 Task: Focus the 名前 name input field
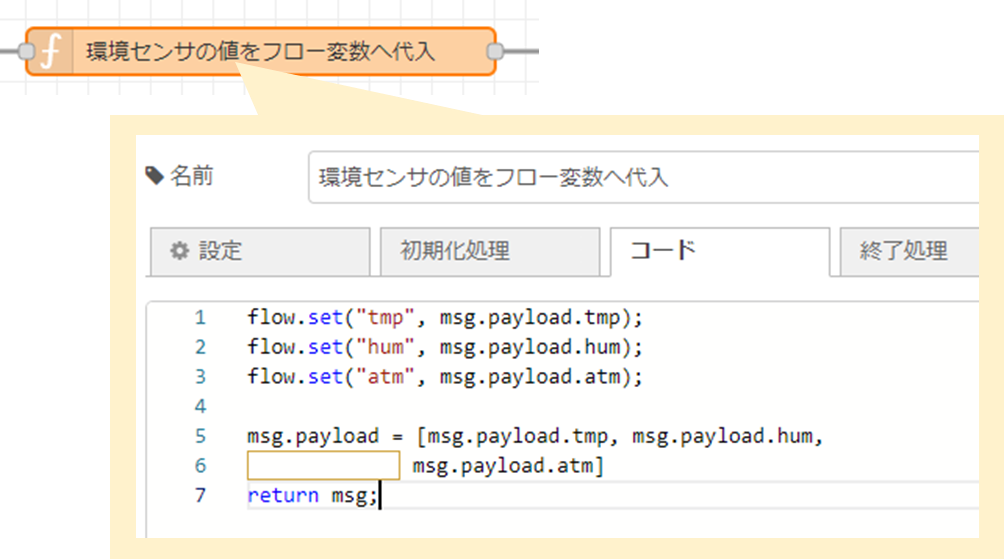coord(644,177)
